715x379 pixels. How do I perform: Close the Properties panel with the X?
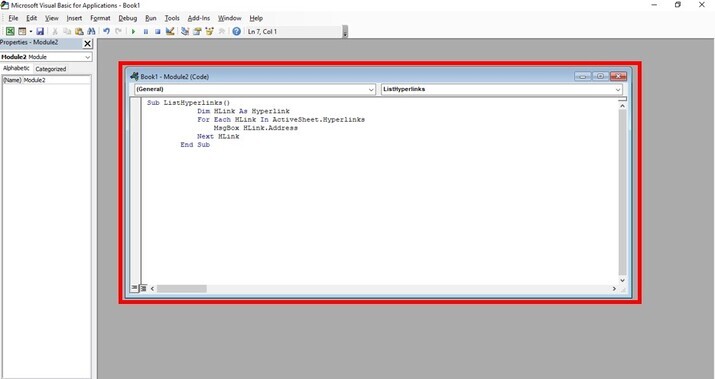[x=88, y=44]
